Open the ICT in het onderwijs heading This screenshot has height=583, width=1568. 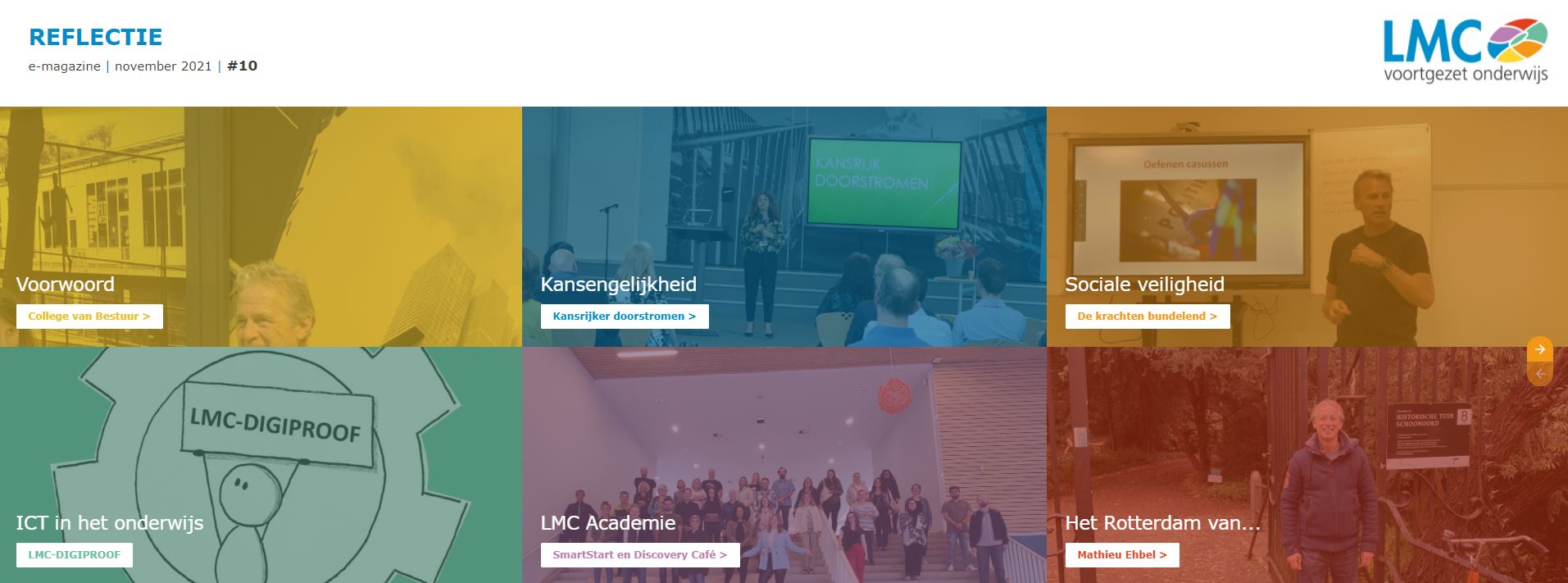pos(110,523)
